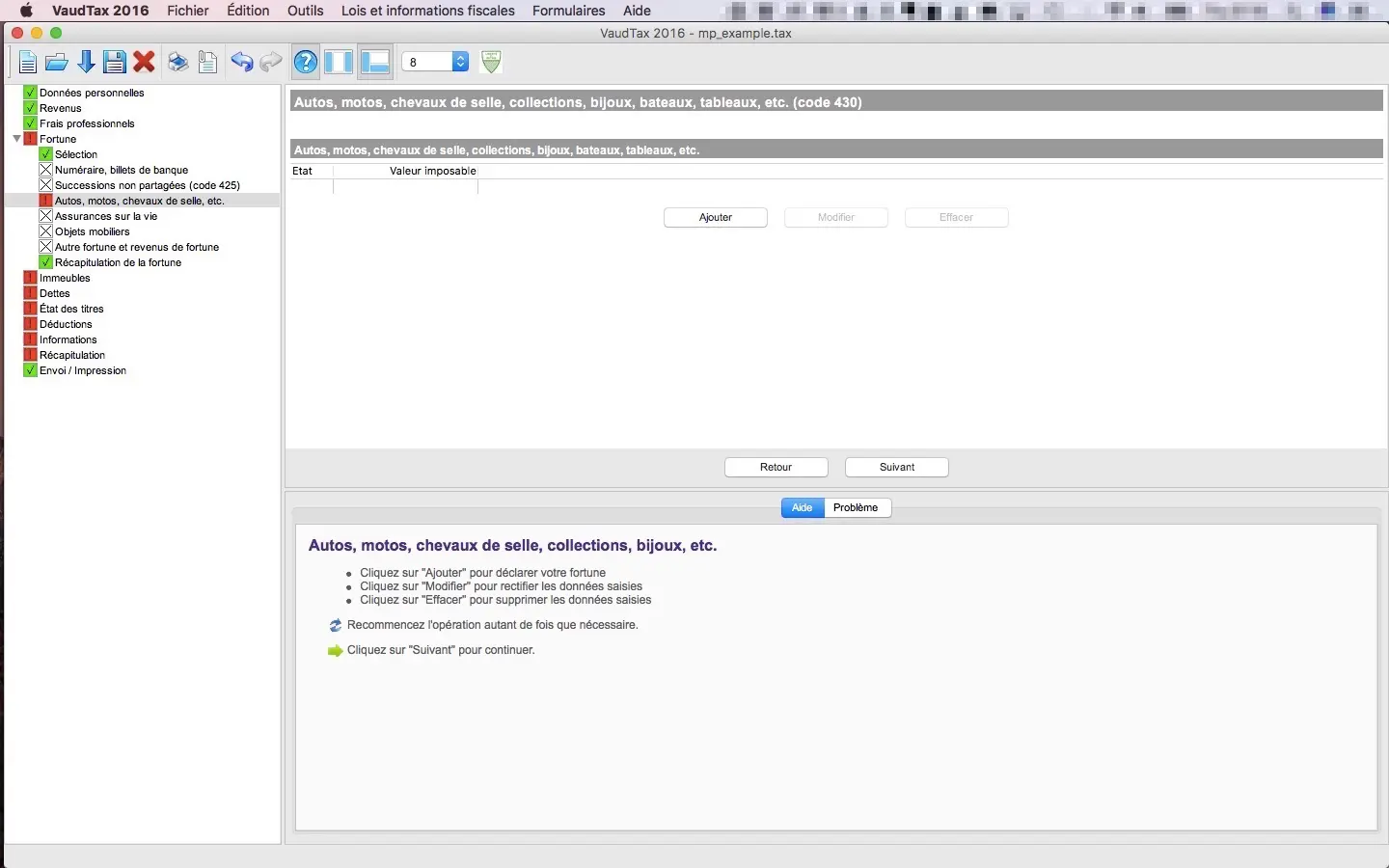
Task: Select Données personnelles in the tree
Action: tap(92, 93)
